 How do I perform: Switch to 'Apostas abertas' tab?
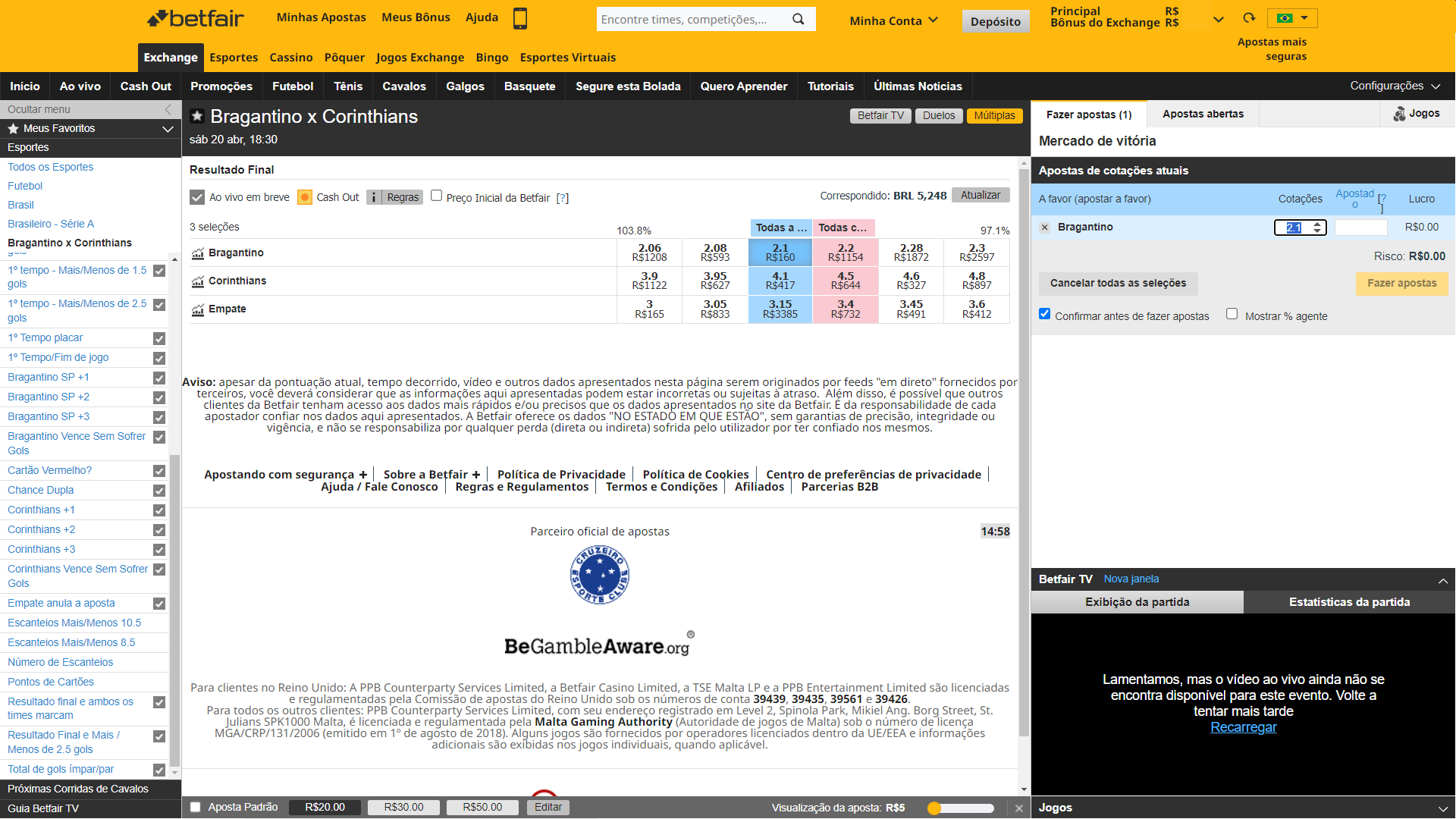point(1202,114)
